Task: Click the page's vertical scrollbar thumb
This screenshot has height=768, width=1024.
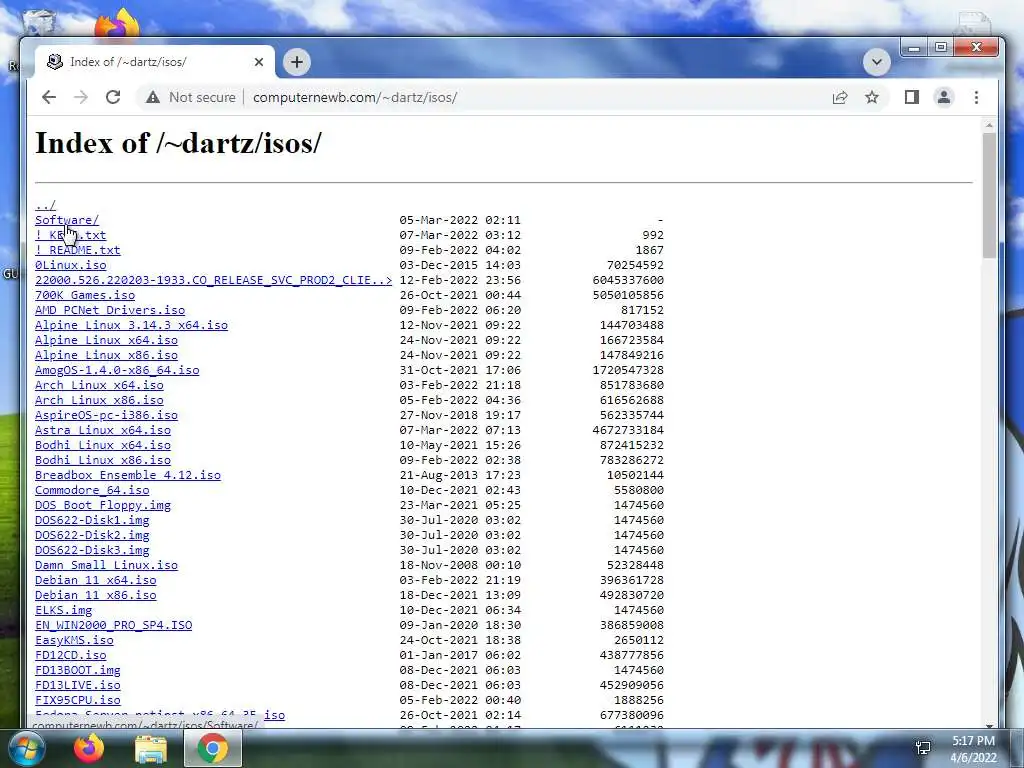Action: tap(989, 194)
